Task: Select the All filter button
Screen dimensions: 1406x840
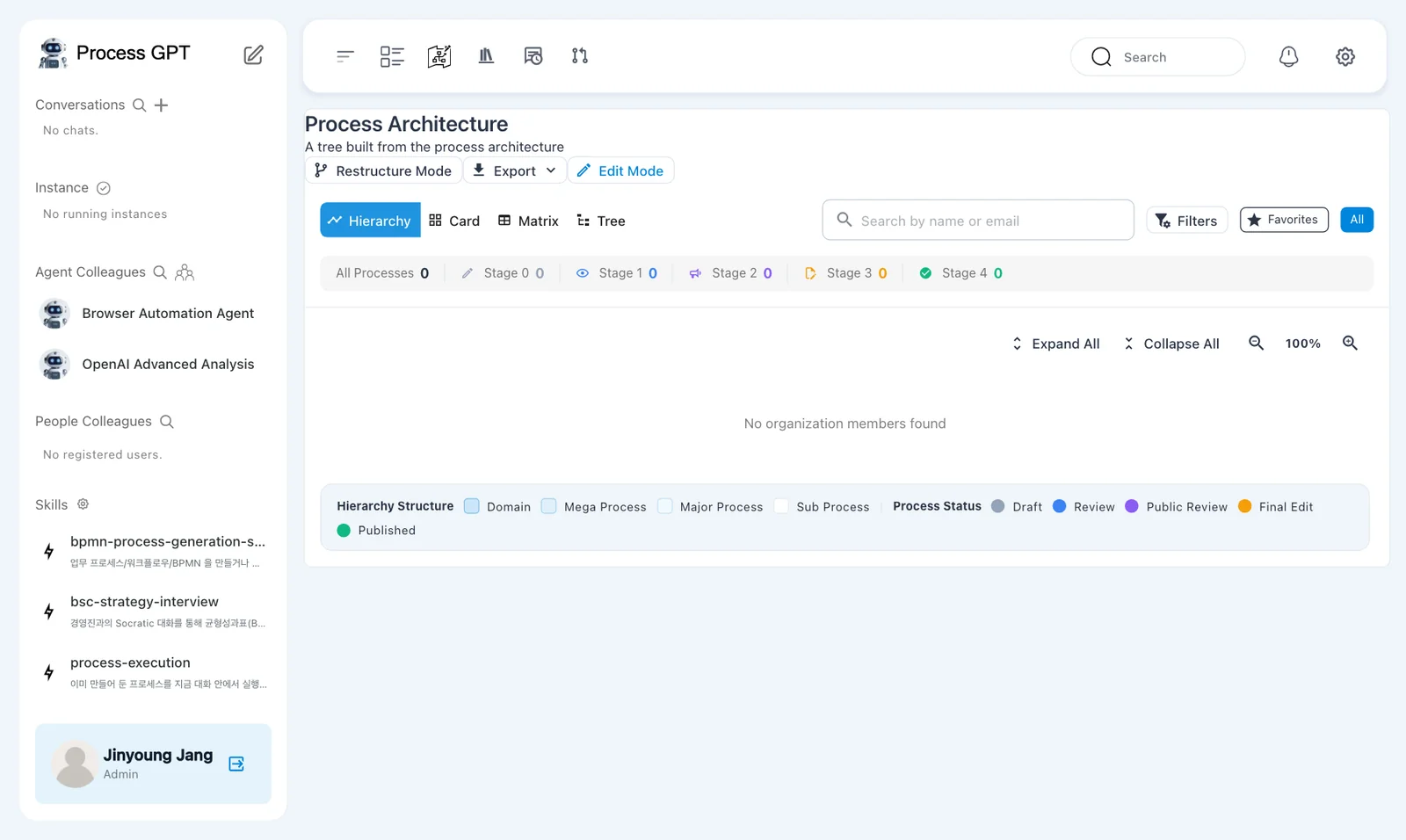Action: click(x=1357, y=220)
